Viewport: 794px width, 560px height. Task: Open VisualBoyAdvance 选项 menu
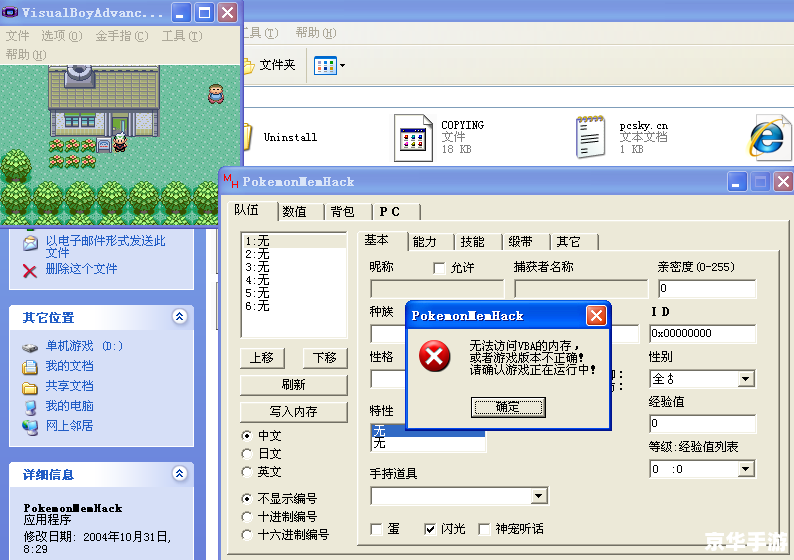click(x=62, y=36)
